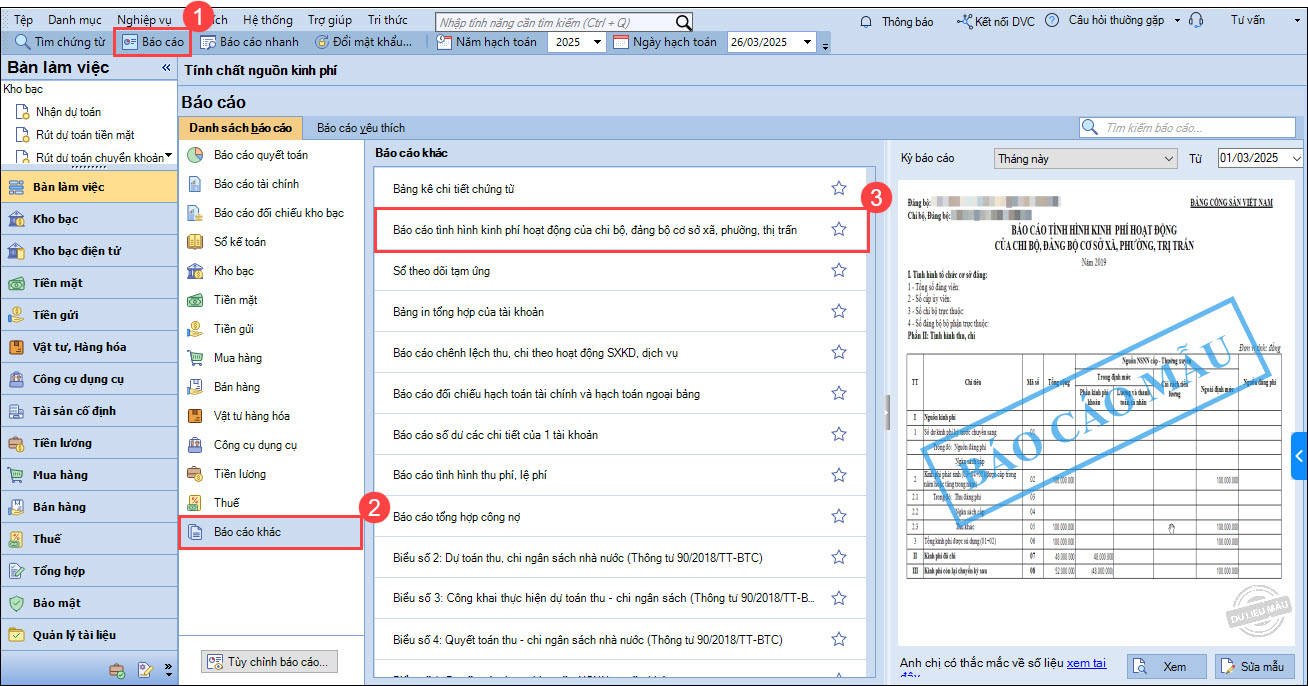This screenshot has width=1308, height=686.
Task: Expand the Kỳ báo cáo period dropdown
Action: 1169,159
